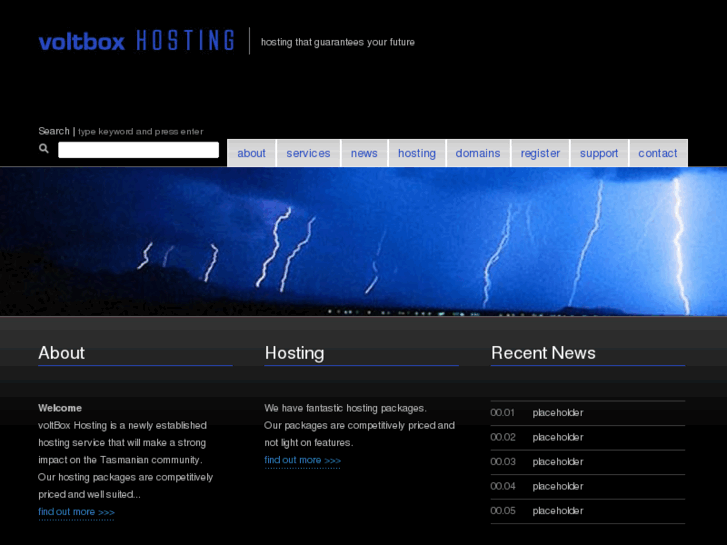Open news item 00.02 placeholder
The height and width of the screenshot is (545, 727).
point(558,437)
